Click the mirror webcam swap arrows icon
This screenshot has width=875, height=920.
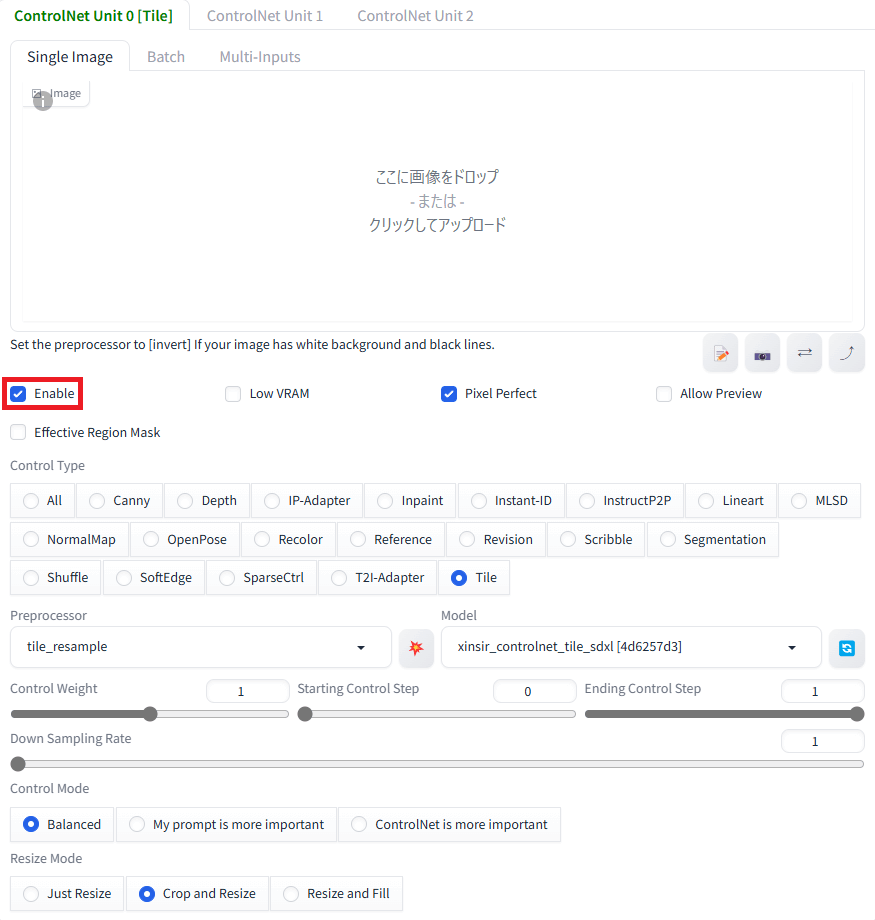(805, 353)
